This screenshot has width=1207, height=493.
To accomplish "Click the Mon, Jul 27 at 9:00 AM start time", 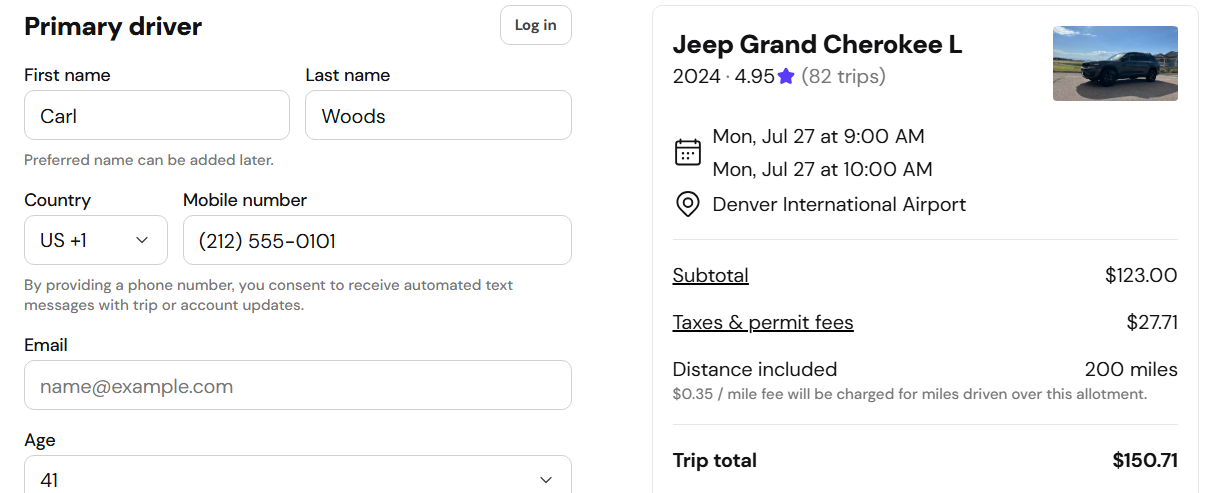I will [x=818, y=136].
